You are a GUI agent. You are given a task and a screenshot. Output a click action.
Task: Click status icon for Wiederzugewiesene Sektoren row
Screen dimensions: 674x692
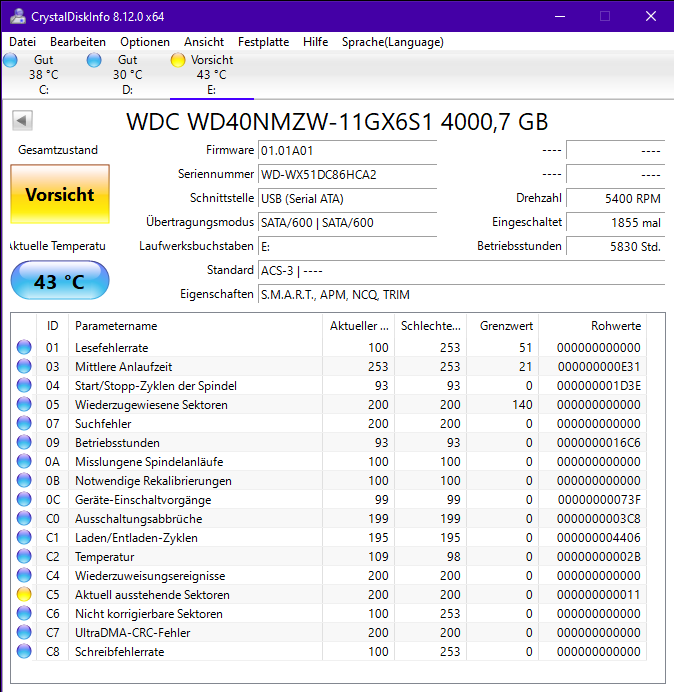pos(24,404)
